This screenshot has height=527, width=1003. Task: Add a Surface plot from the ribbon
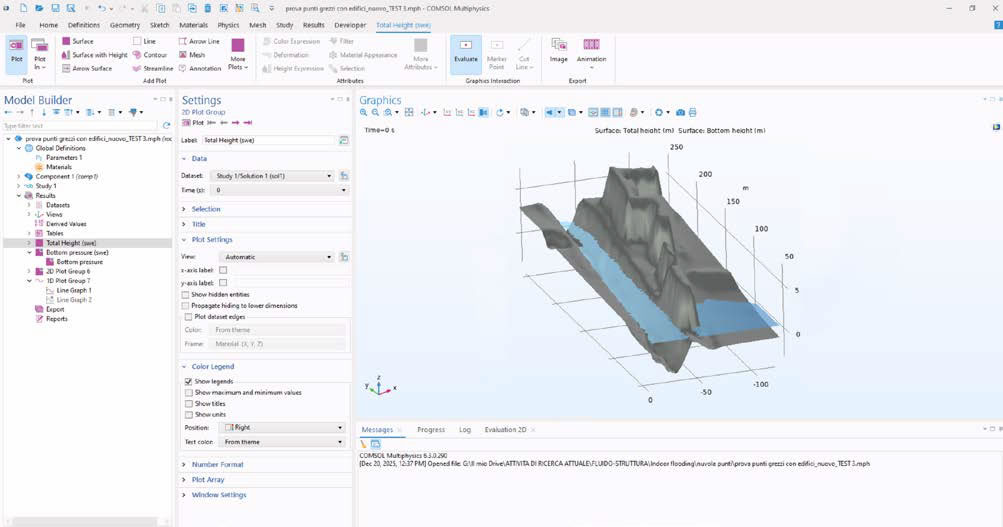point(81,41)
